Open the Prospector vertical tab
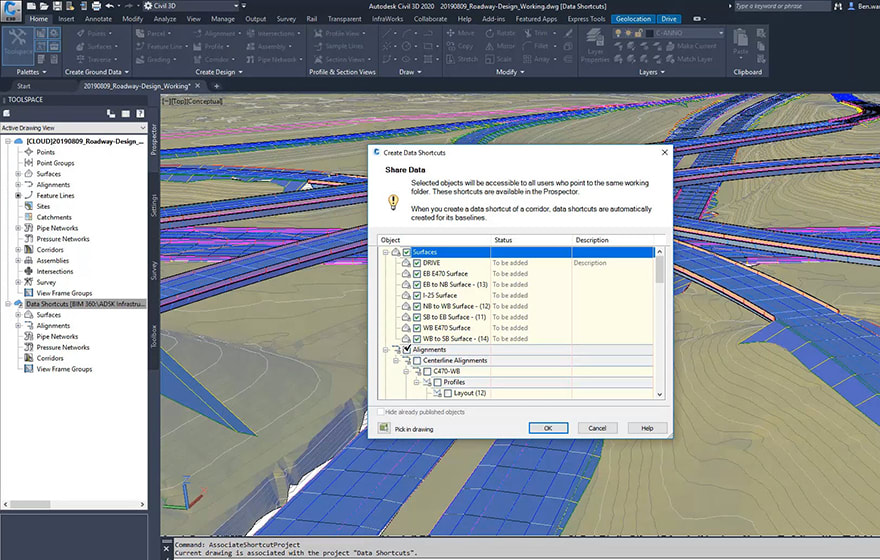The width and height of the screenshot is (880, 560). (x=154, y=139)
